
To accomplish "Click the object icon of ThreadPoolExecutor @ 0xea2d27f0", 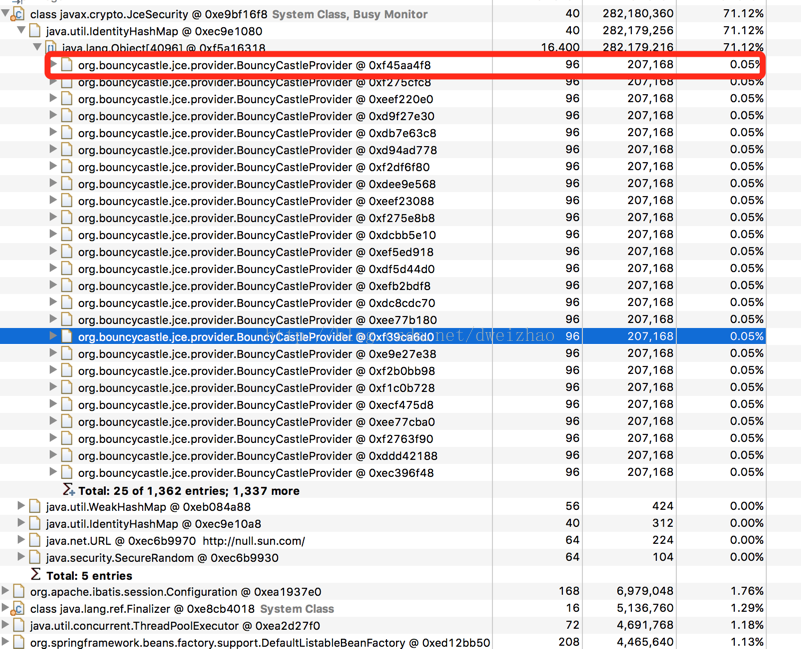I will [18, 625].
